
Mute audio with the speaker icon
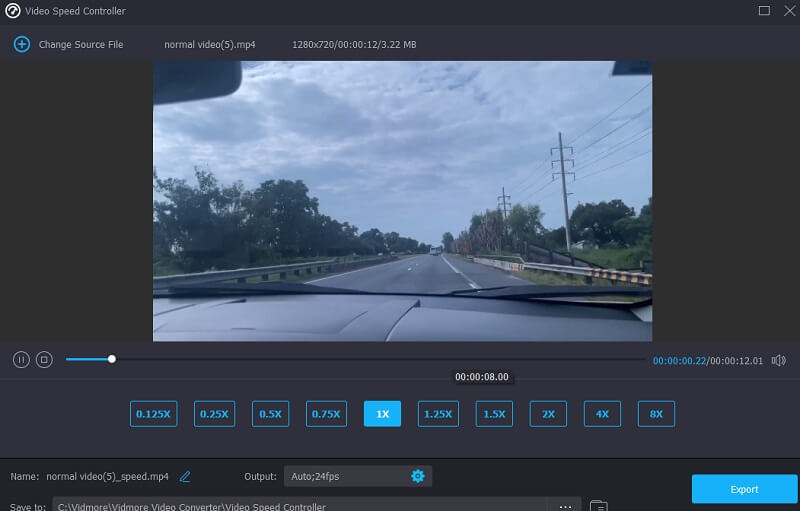click(x=779, y=360)
